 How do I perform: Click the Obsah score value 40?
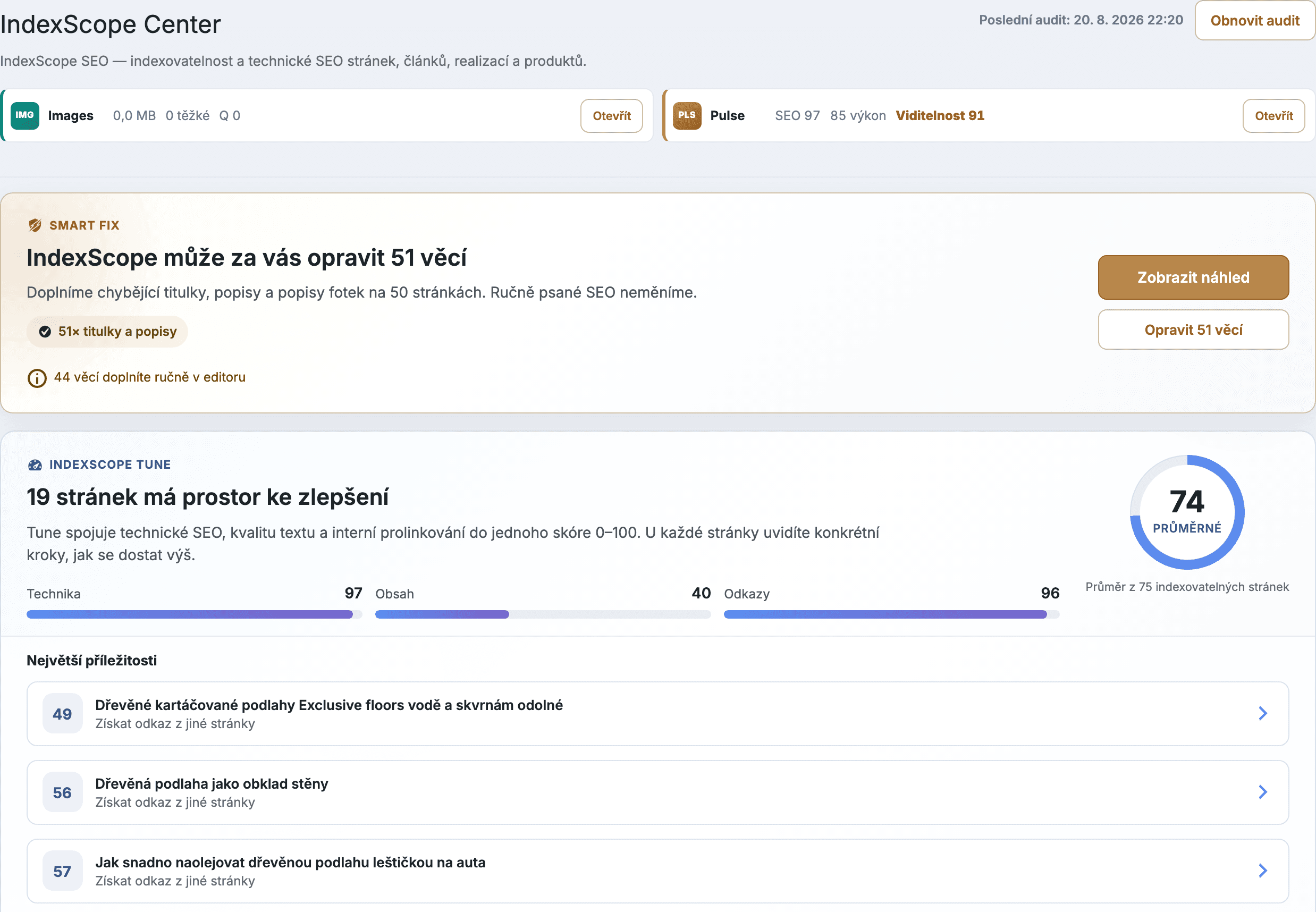[x=701, y=593]
